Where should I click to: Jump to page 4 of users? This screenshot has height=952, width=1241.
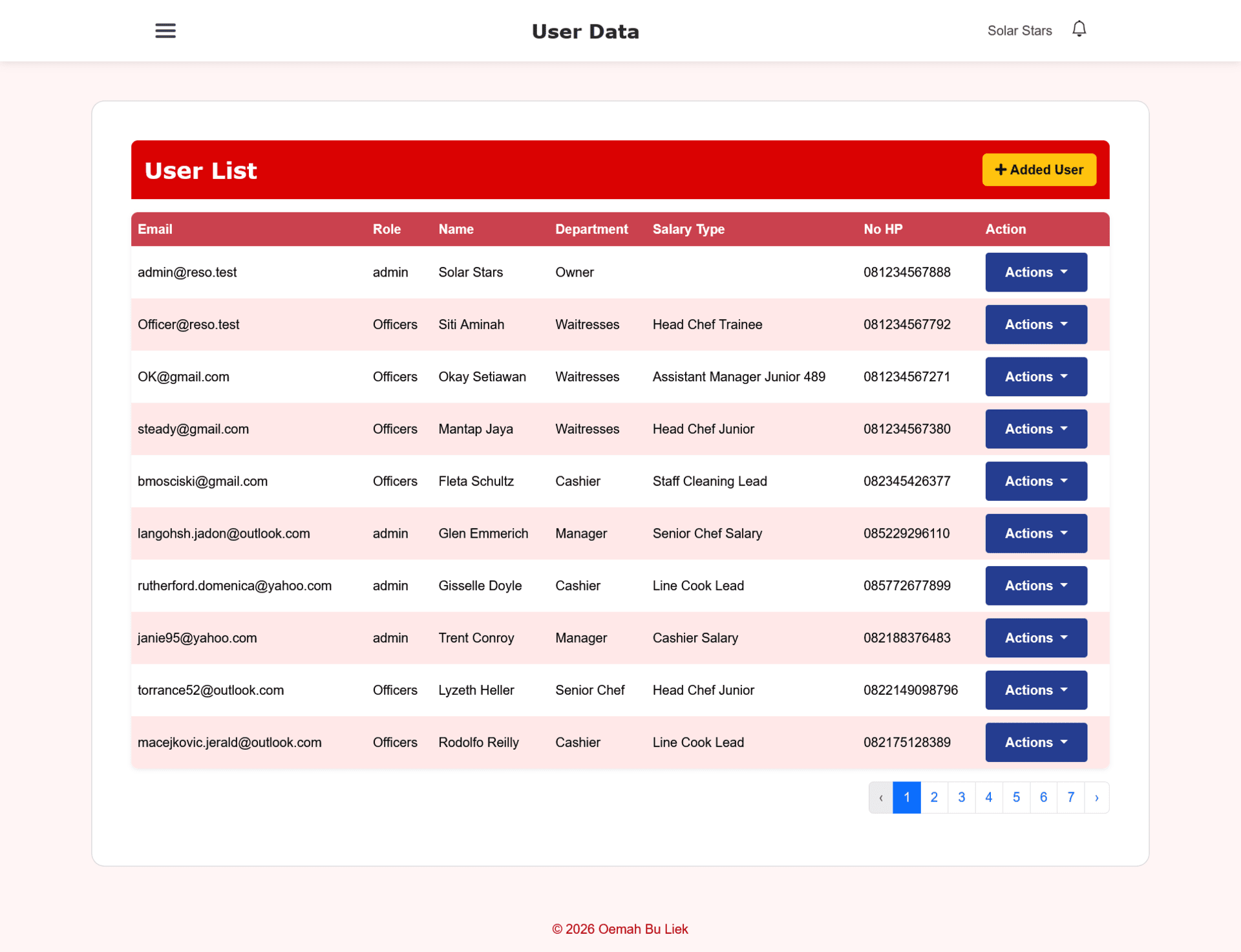click(x=988, y=798)
